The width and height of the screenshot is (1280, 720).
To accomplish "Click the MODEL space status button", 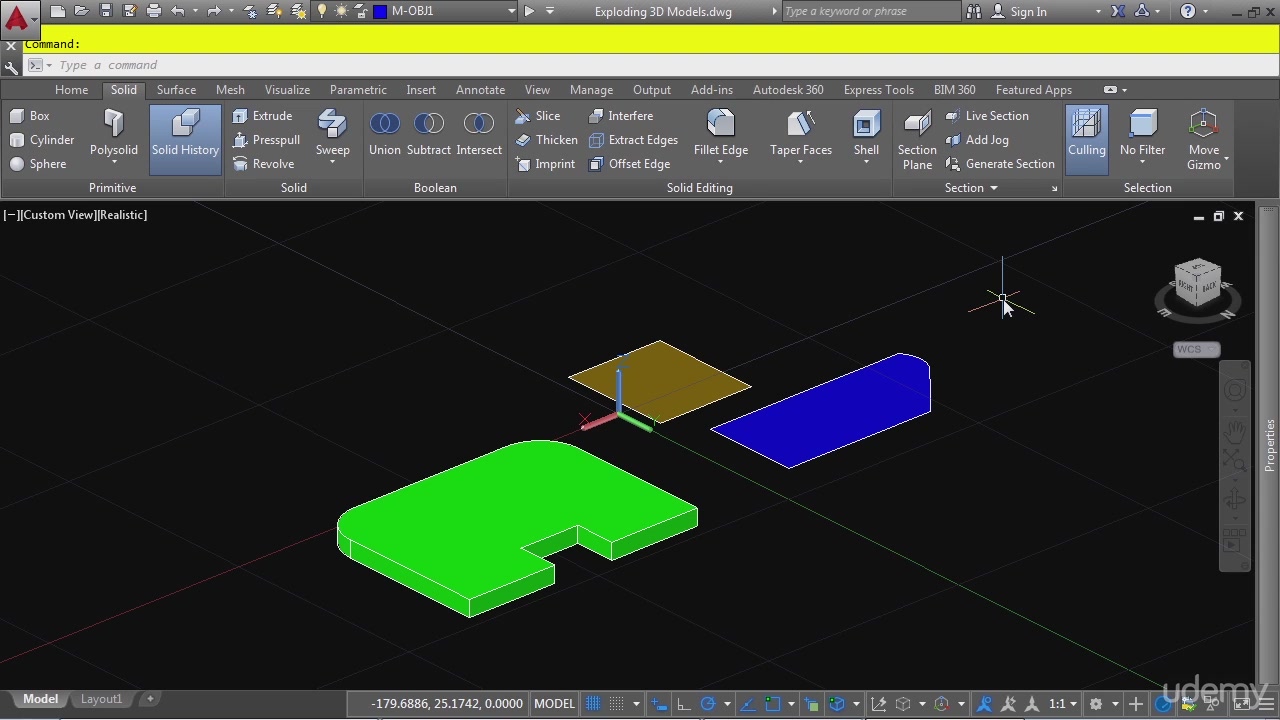I will [x=554, y=704].
